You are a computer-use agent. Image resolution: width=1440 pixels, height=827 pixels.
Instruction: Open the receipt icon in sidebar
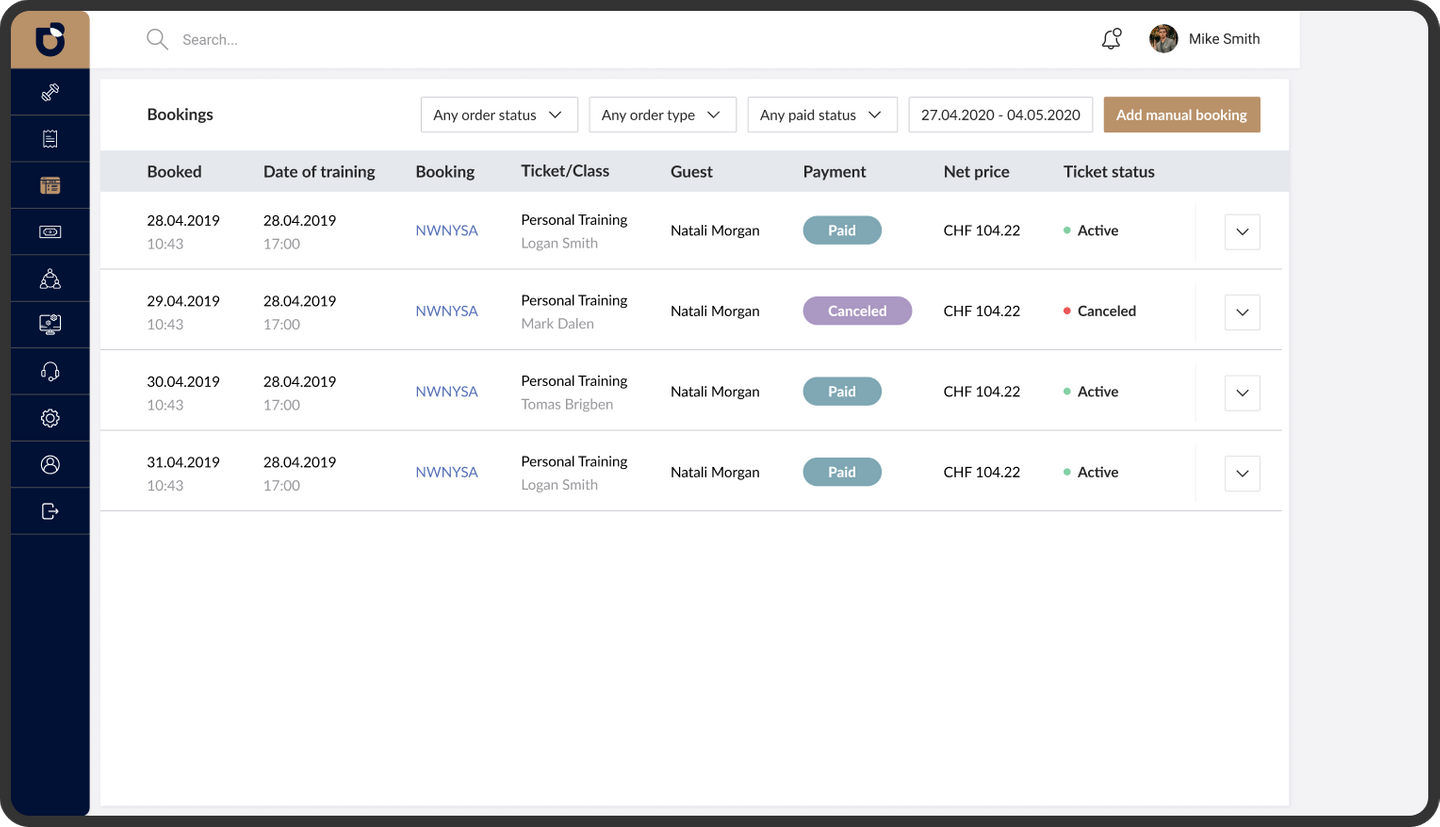point(50,139)
